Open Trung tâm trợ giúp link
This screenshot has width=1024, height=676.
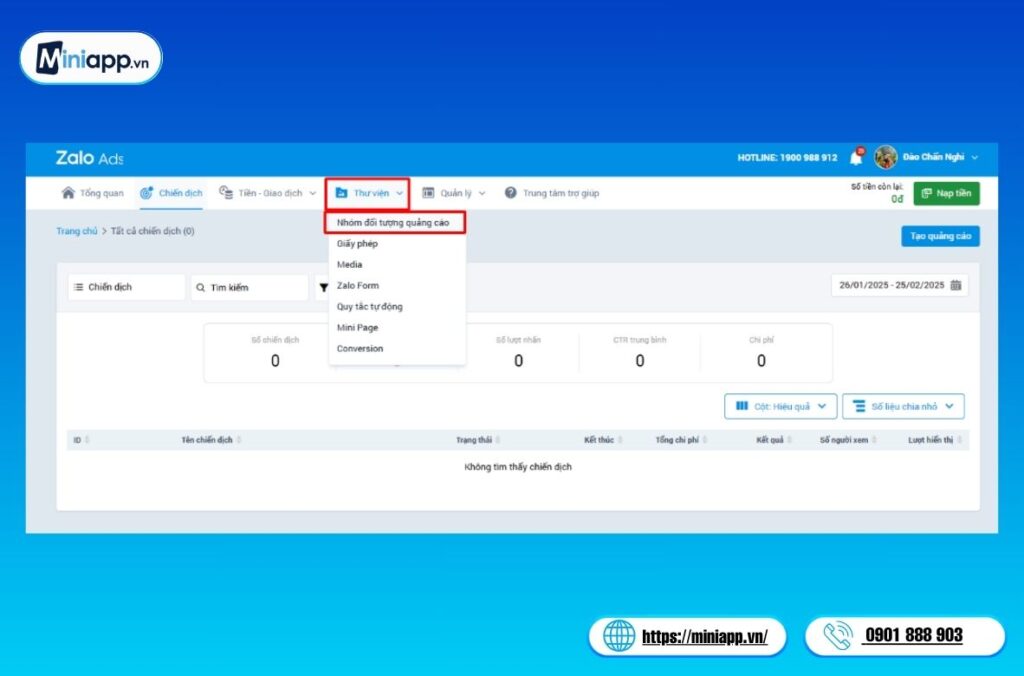[x=552, y=193]
